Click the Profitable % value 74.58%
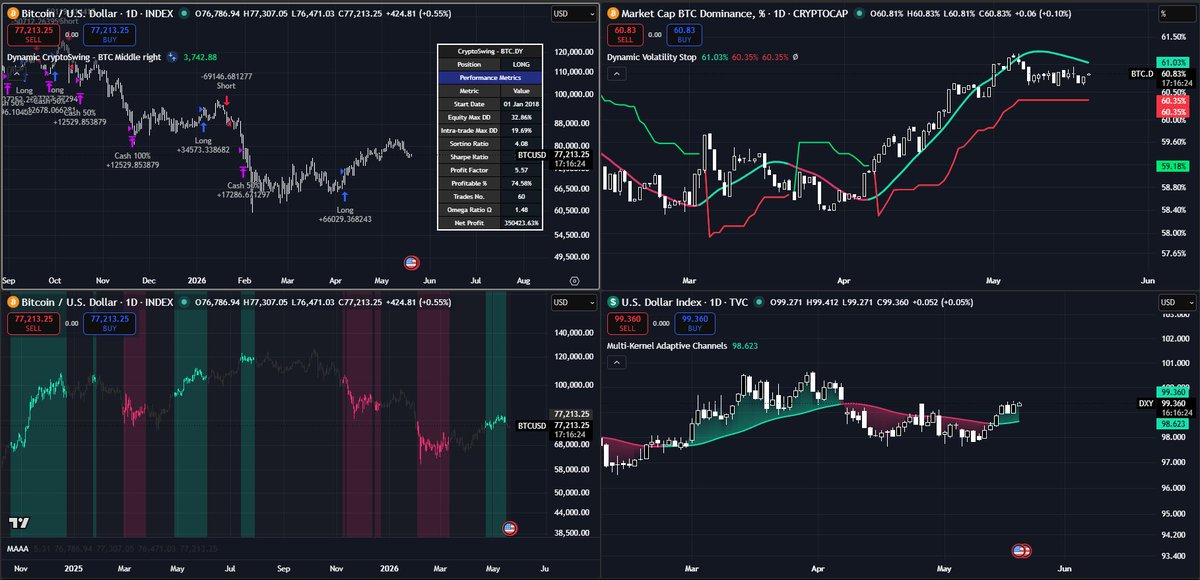This screenshot has width=1200, height=580. 520,183
